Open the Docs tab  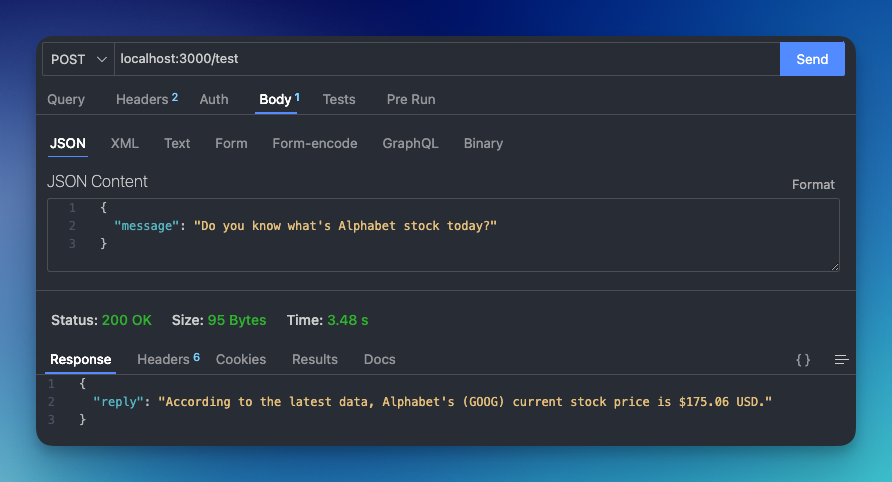[379, 360]
